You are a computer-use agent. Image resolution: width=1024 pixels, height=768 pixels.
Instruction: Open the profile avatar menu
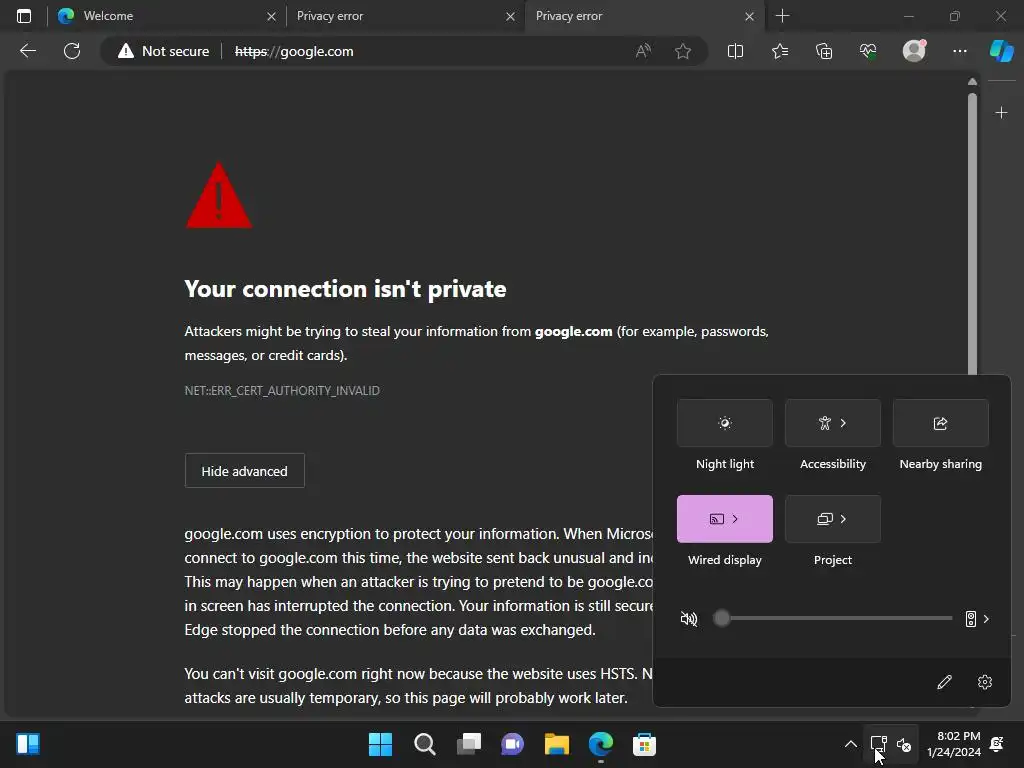(914, 51)
